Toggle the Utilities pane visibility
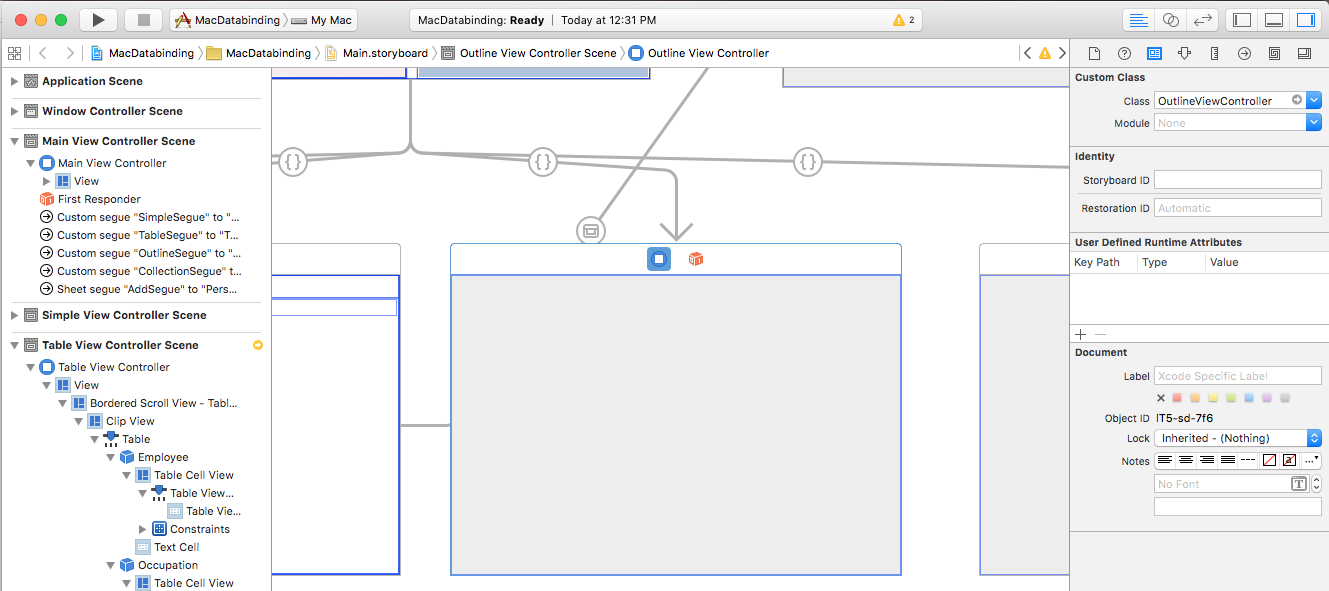This screenshot has width=1329, height=591. point(1305,20)
